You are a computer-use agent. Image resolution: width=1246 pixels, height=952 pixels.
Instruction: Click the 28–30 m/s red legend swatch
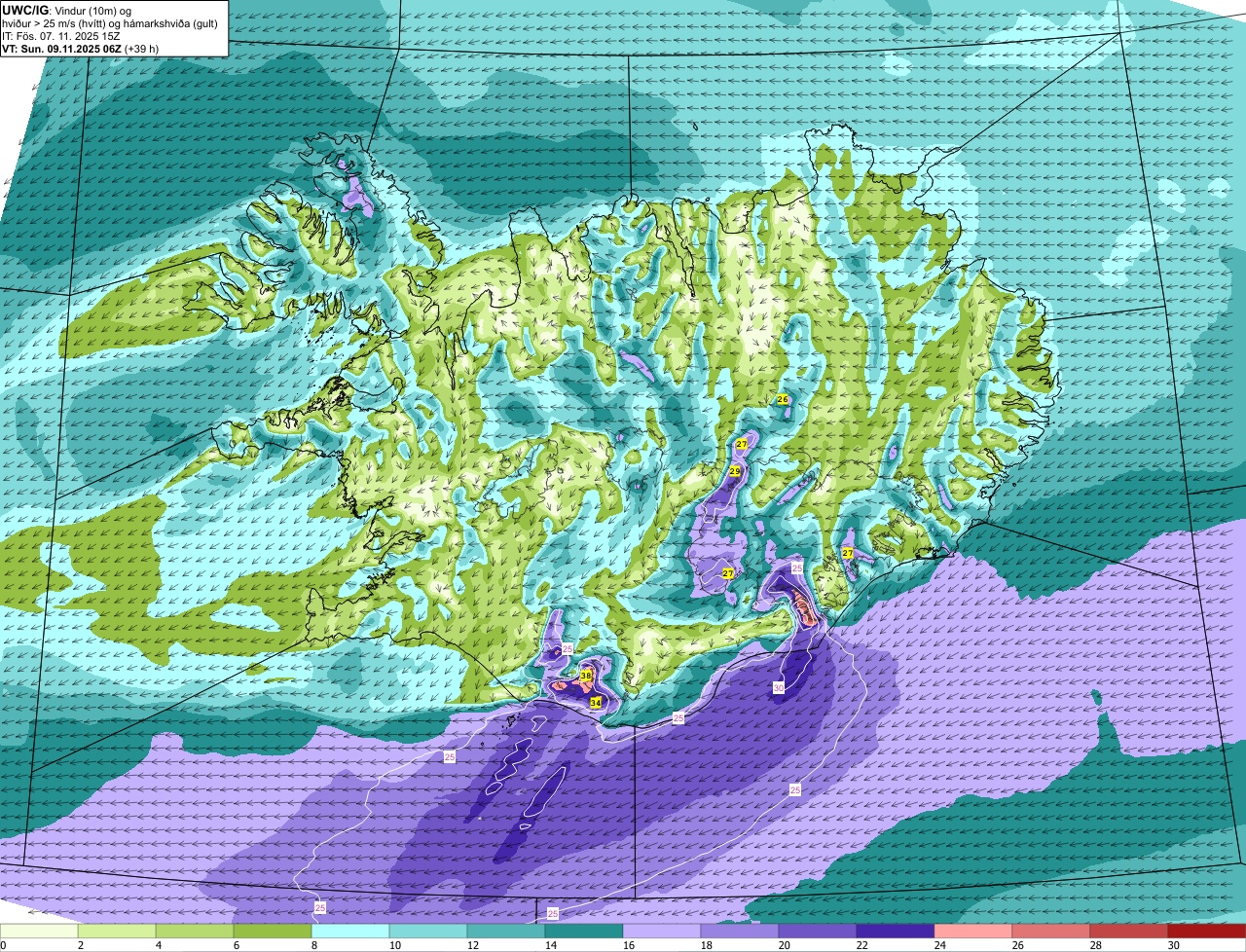(x=1129, y=931)
